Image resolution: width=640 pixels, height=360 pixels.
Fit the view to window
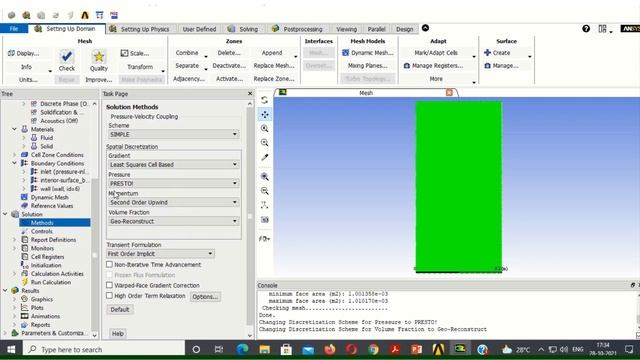264,177
